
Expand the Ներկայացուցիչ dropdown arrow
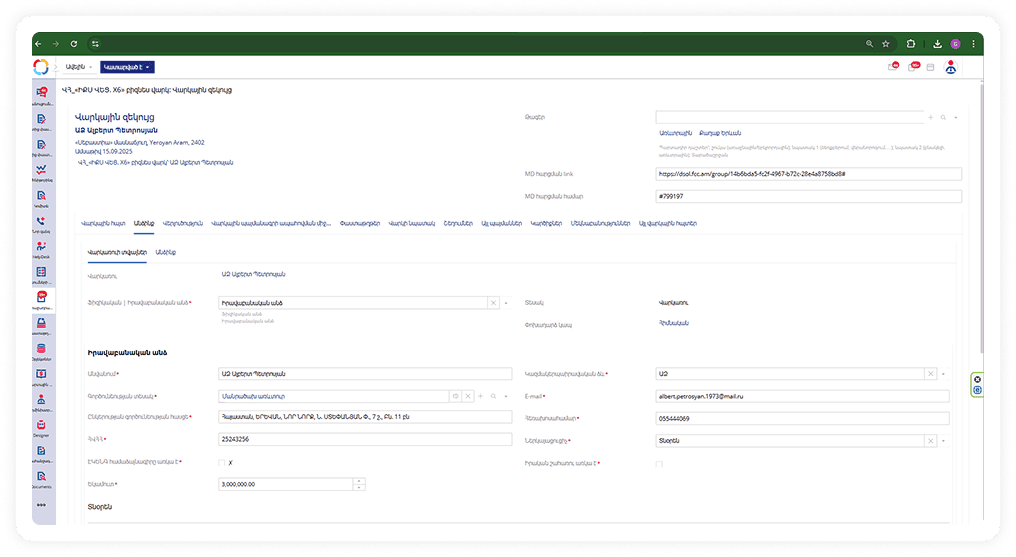pos(943,440)
